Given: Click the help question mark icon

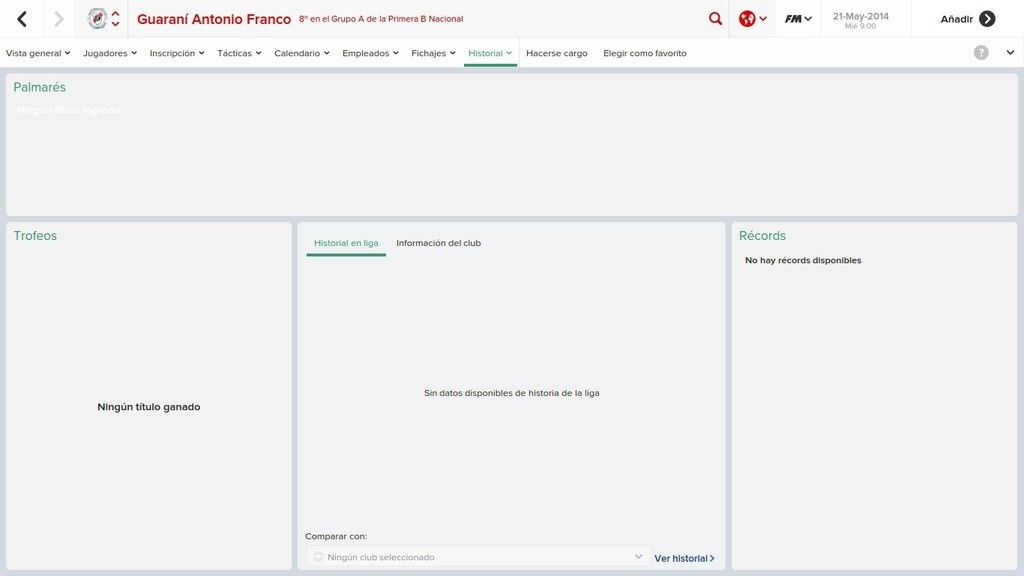Looking at the screenshot, I should click(x=981, y=53).
